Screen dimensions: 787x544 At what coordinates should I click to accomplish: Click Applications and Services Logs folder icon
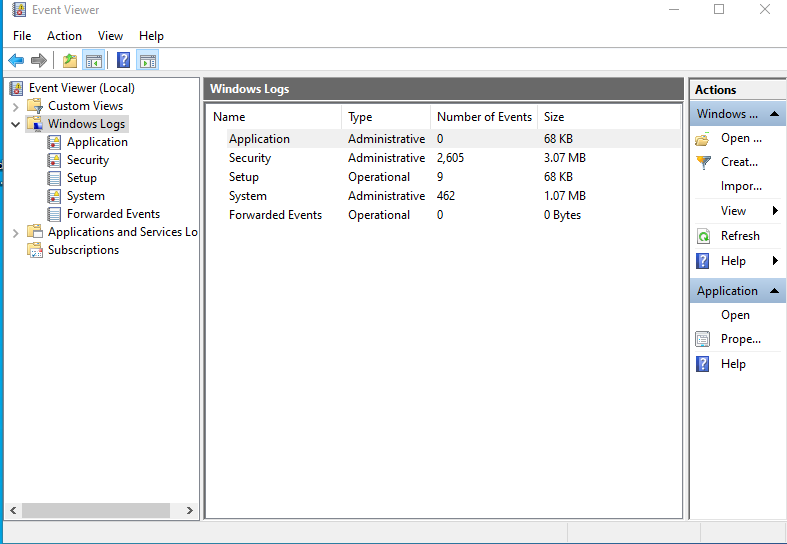point(35,231)
